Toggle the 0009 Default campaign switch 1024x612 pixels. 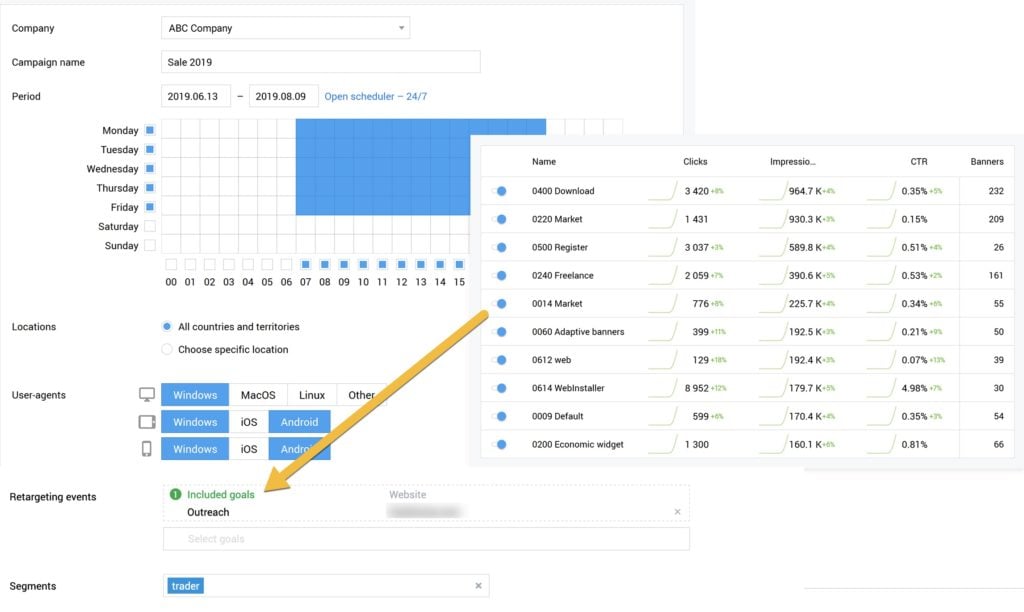point(499,415)
